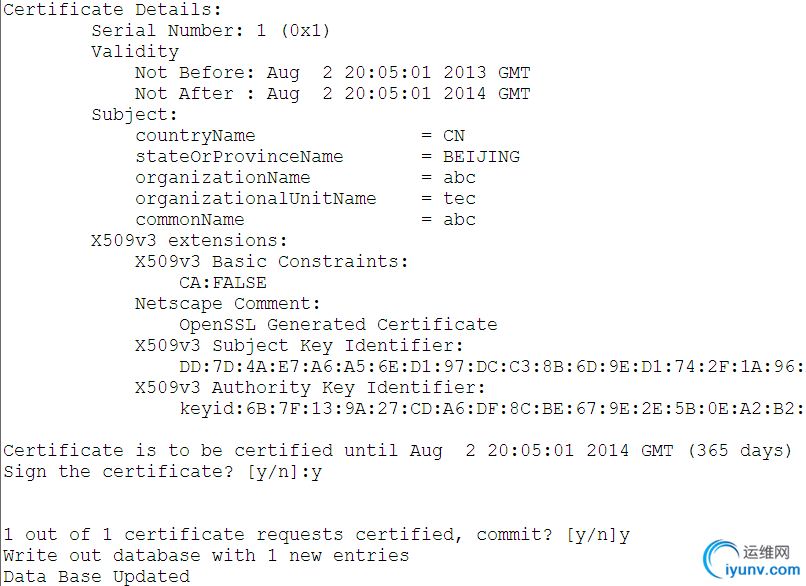
Task: Click the '(365 days)' text
Action: 740,451
